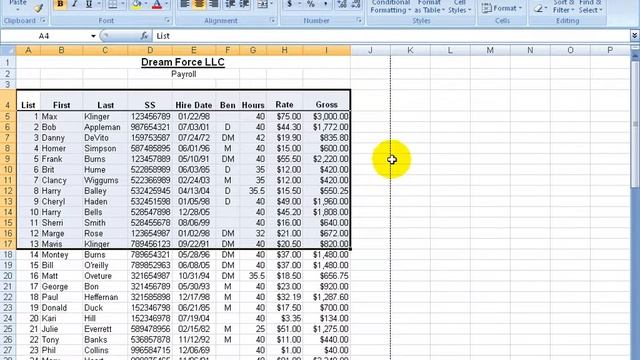Open the Name Box dropdown
This screenshot has height=360, width=640.
[x=93, y=36]
